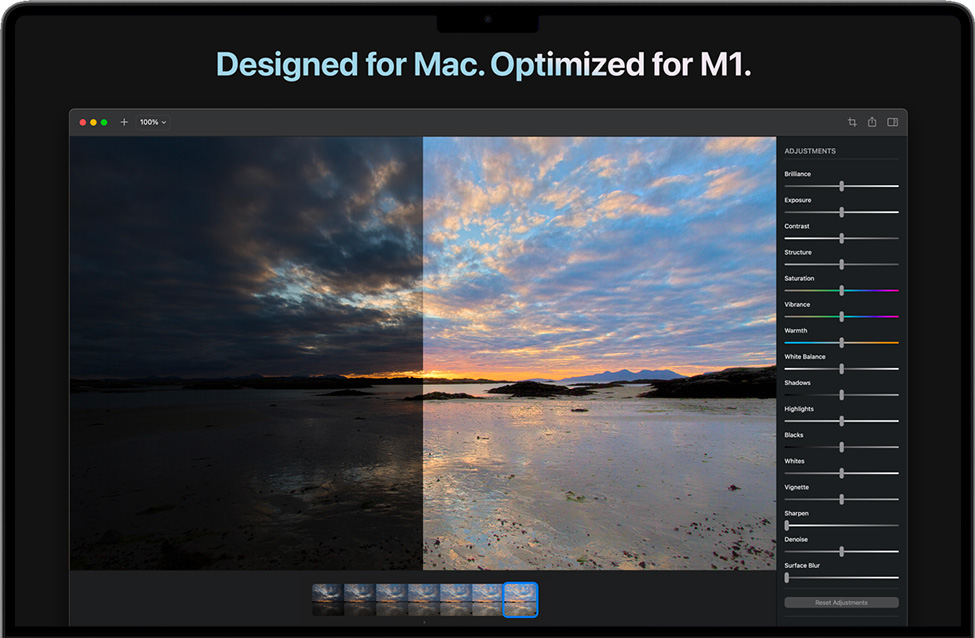975x638 pixels.
Task: Click the Sharpen slider handle
Action: (787, 525)
